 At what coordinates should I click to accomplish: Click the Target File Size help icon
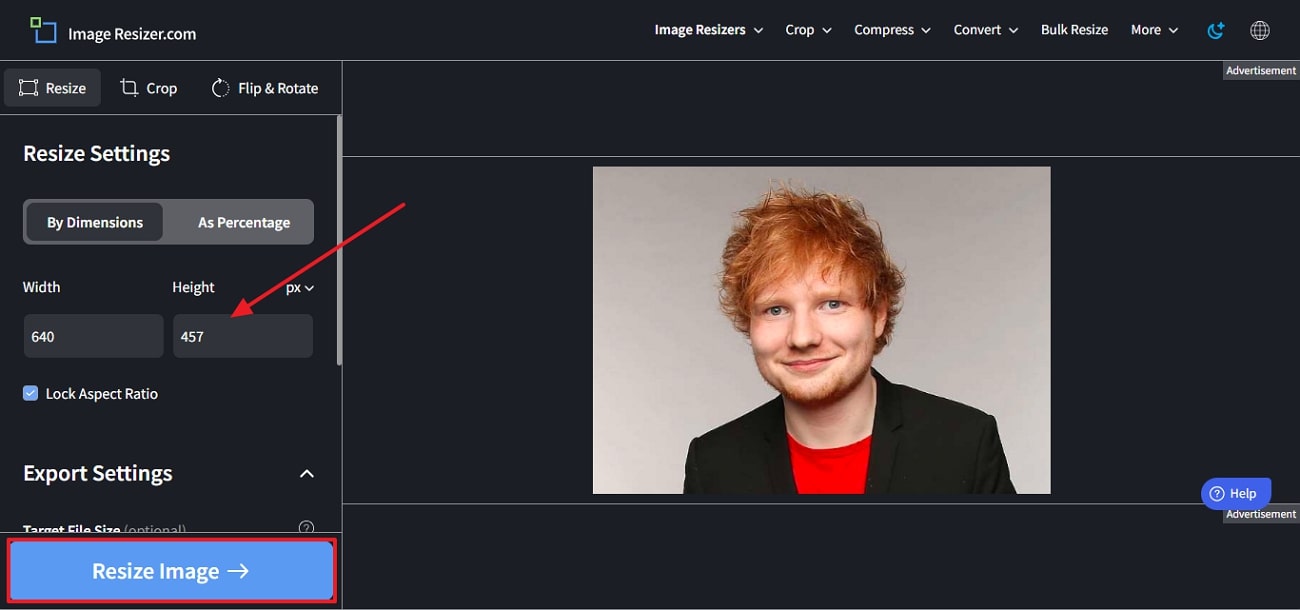(307, 528)
